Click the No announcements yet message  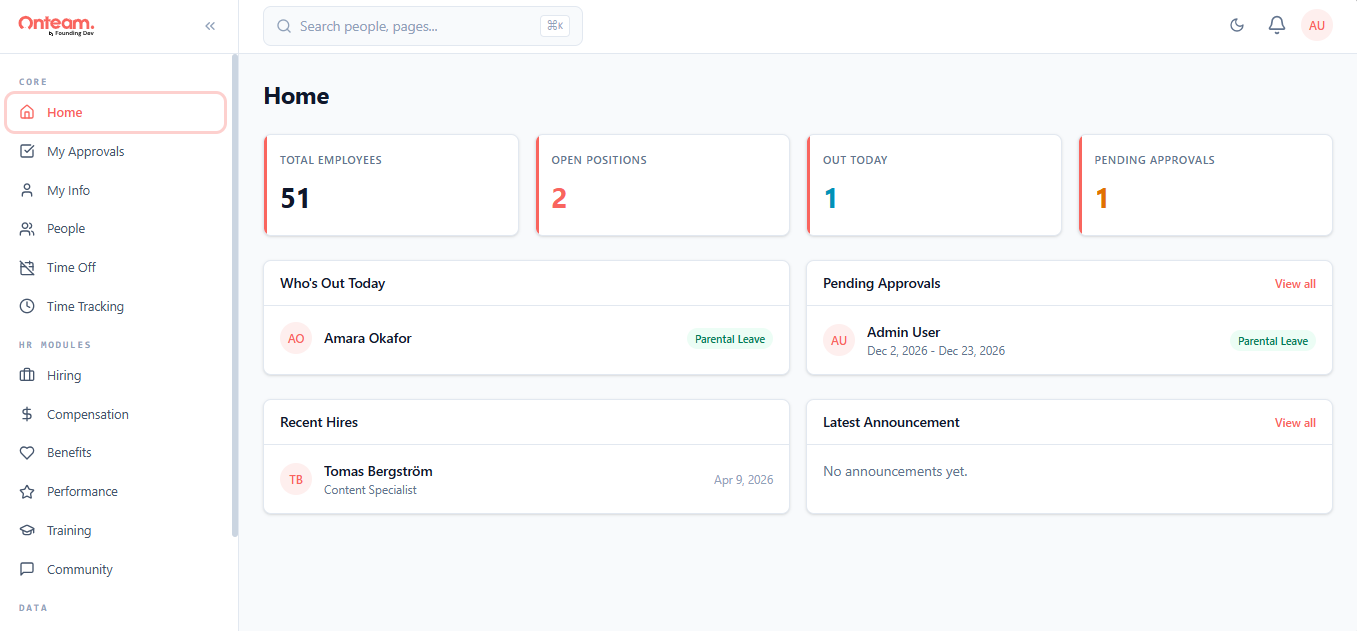click(895, 471)
